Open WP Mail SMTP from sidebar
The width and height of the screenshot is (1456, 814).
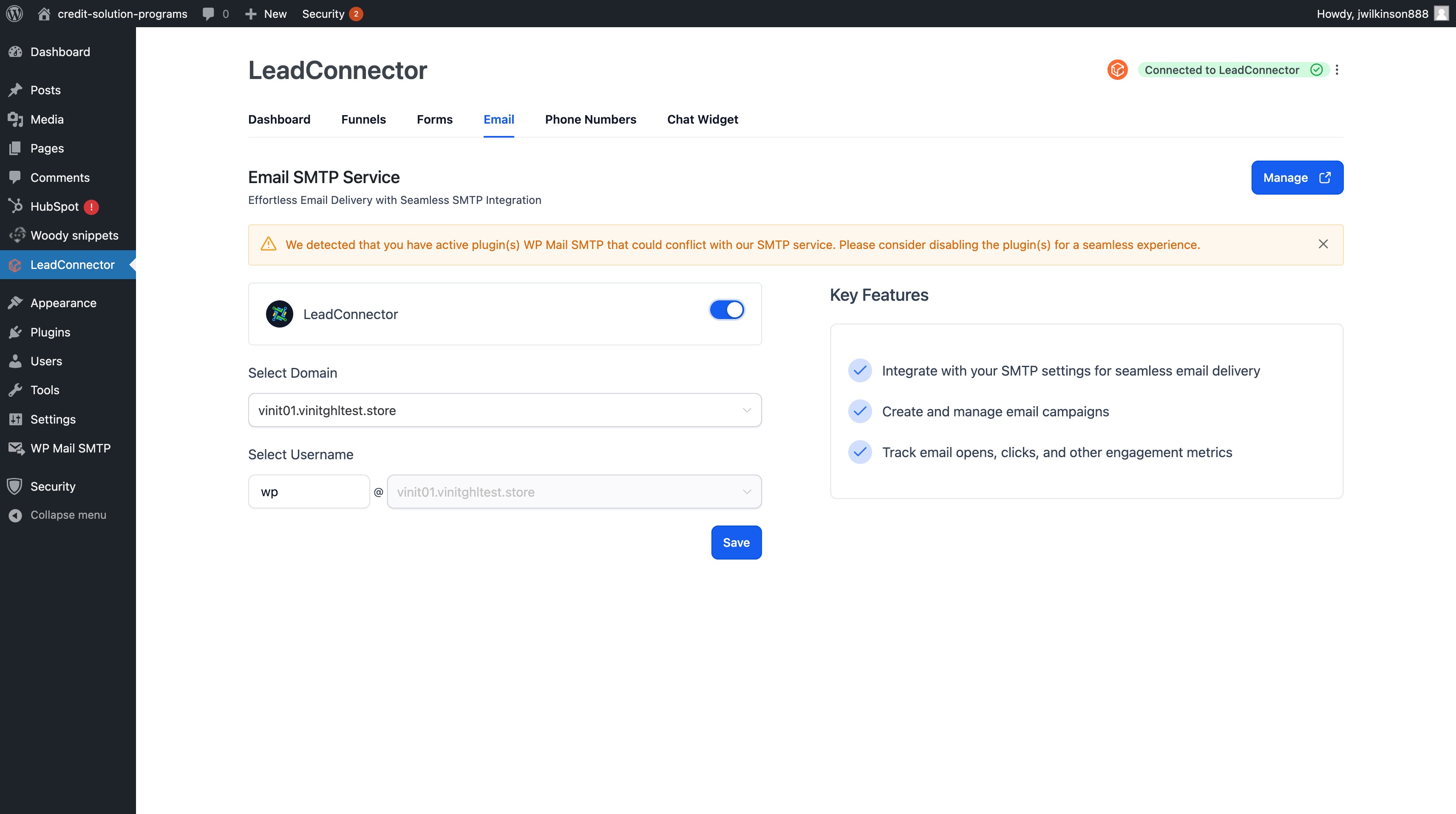click(70, 449)
